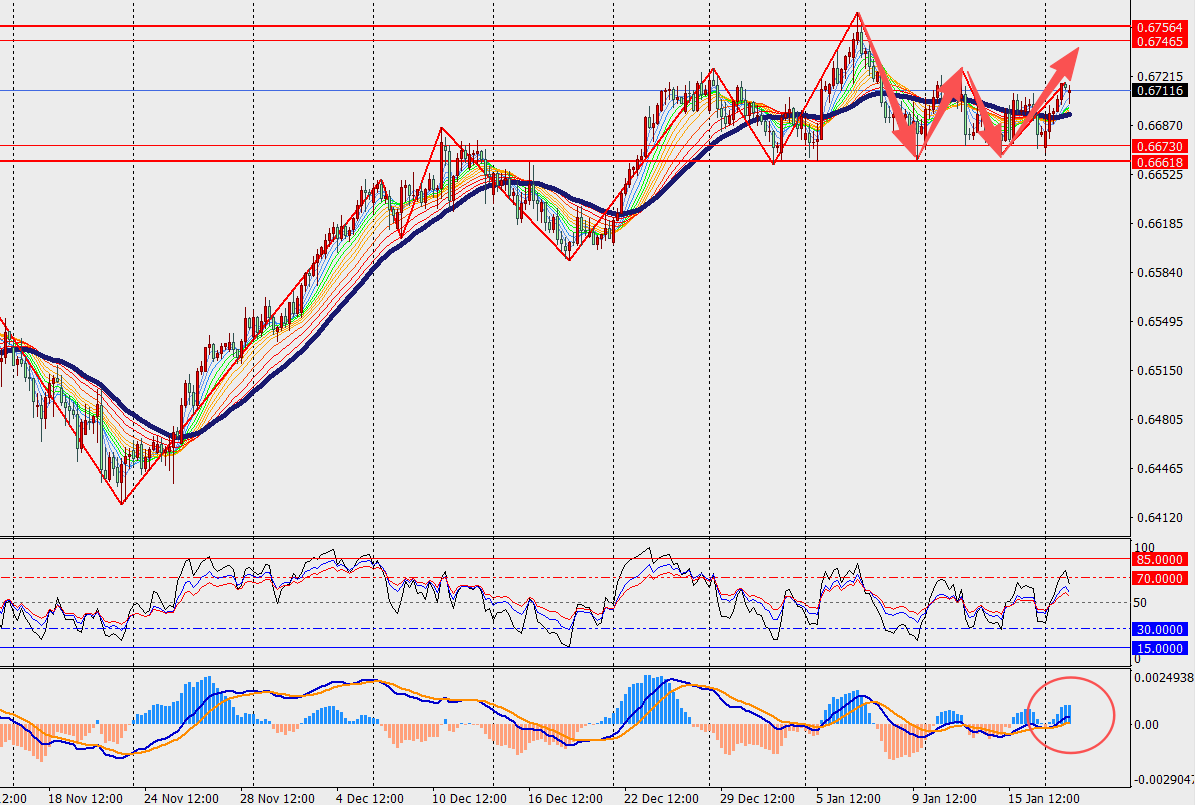Select the blue 30.0000 oscillator level label
The image size is (1195, 805).
coord(1160,629)
